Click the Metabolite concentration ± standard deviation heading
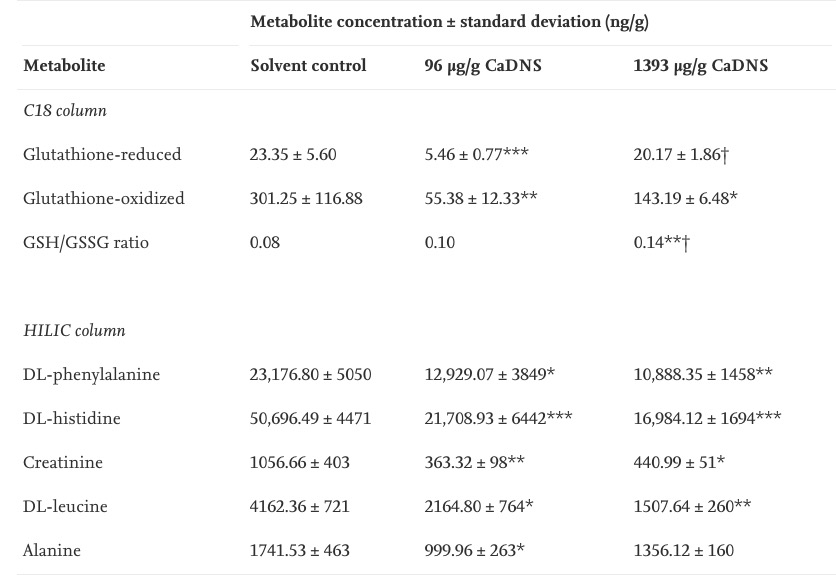The height and width of the screenshot is (575, 836). click(x=449, y=21)
